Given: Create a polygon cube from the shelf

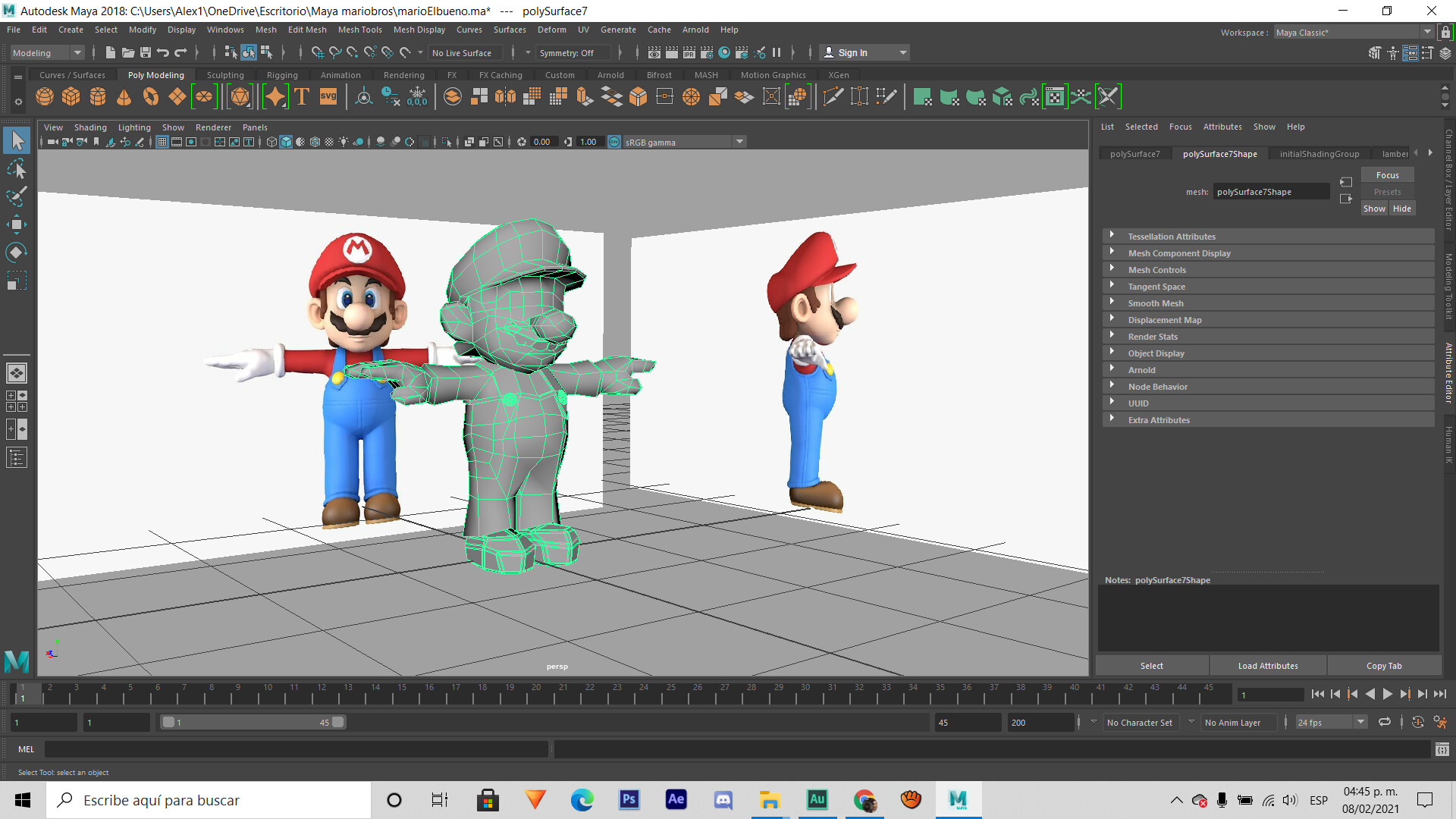Looking at the screenshot, I should click(71, 96).
